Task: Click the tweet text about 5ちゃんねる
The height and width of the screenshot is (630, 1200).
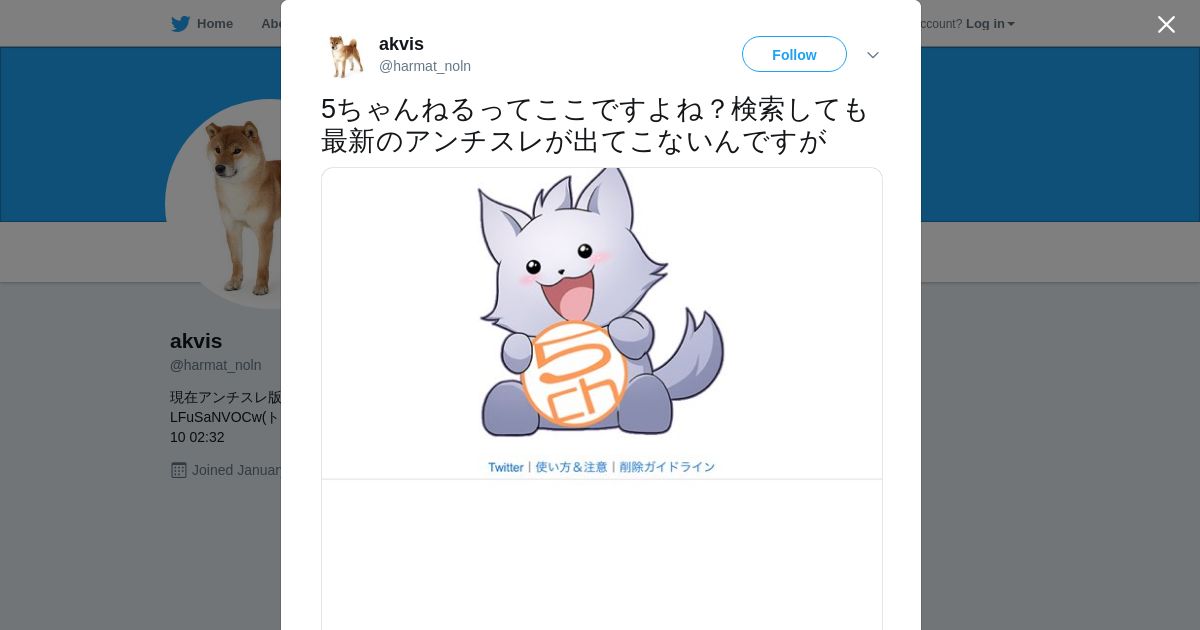Action: tap(596, 125)
